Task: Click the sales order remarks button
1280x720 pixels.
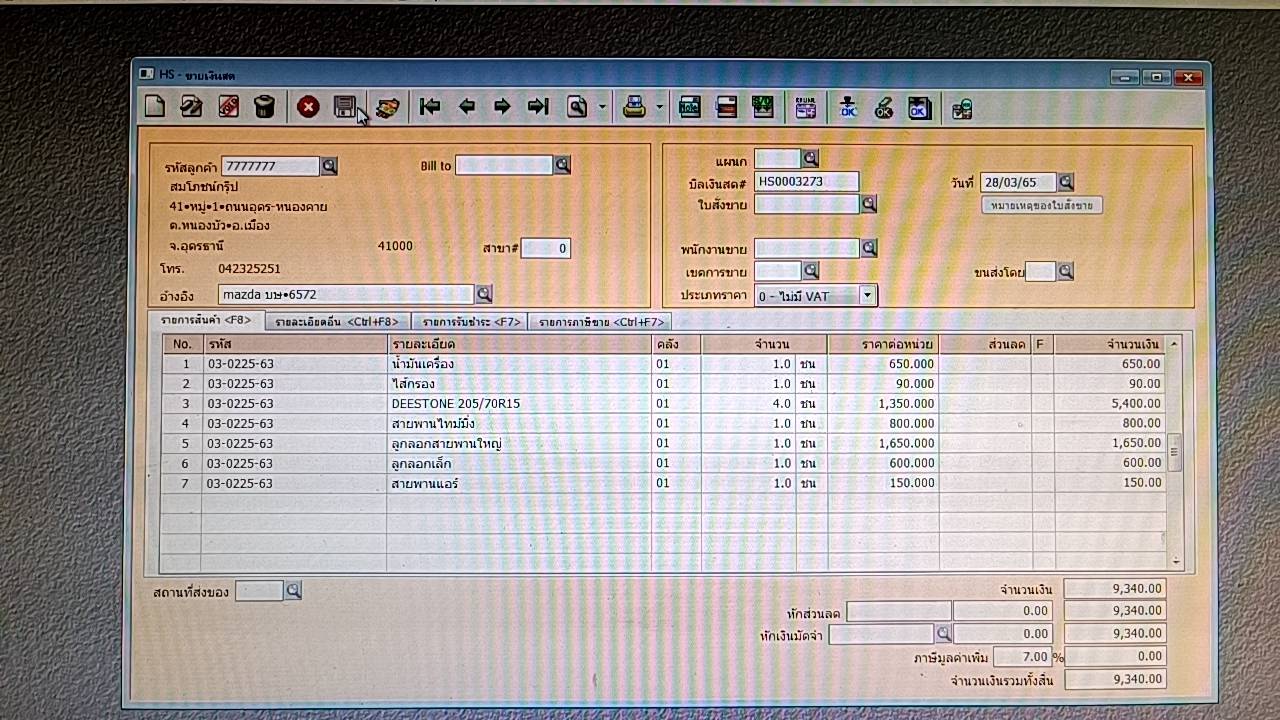Action: pos(1043,205)
